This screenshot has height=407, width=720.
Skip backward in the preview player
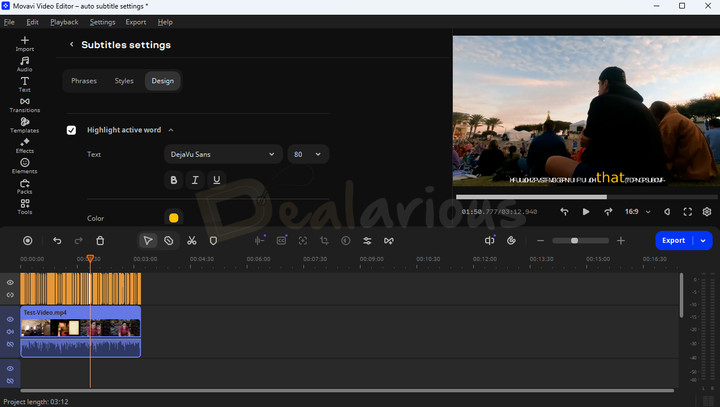tap(564, 212)
